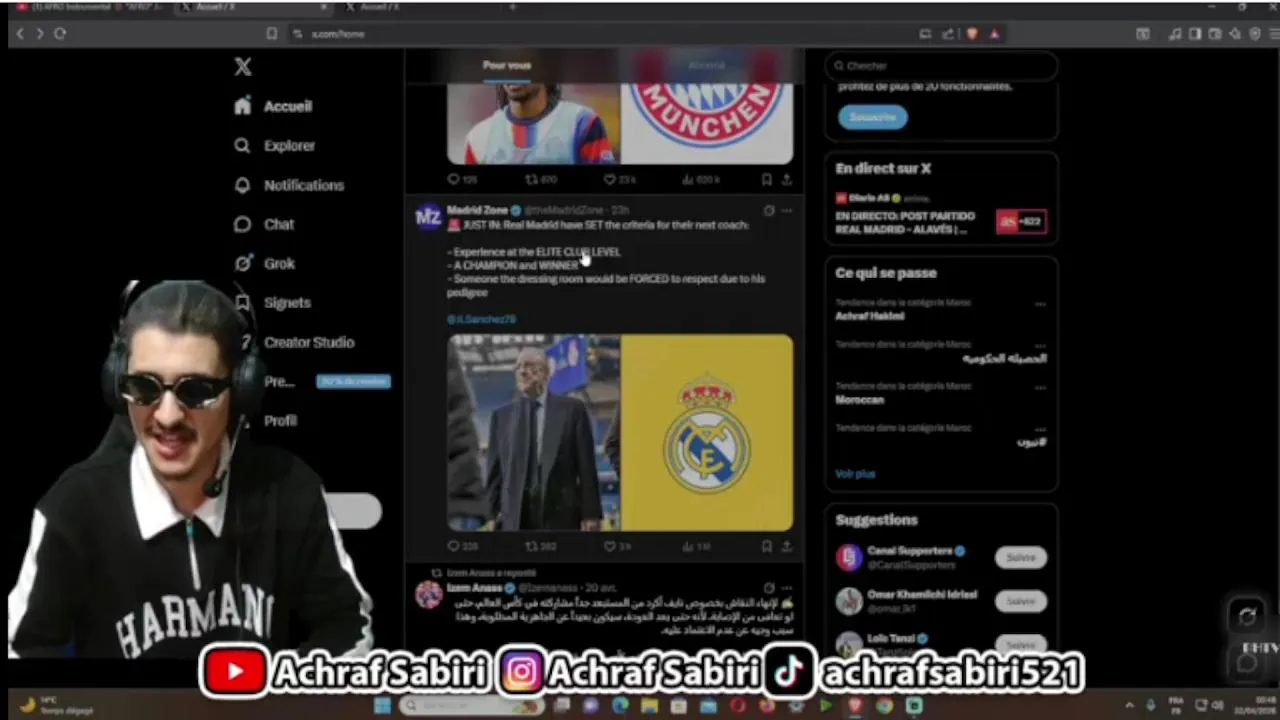Image resolution: width=1280 pixels, height=720 pixels.
Task: Click the blue Souscrire button
Action: pyautogui.click(x=873, y=117)
